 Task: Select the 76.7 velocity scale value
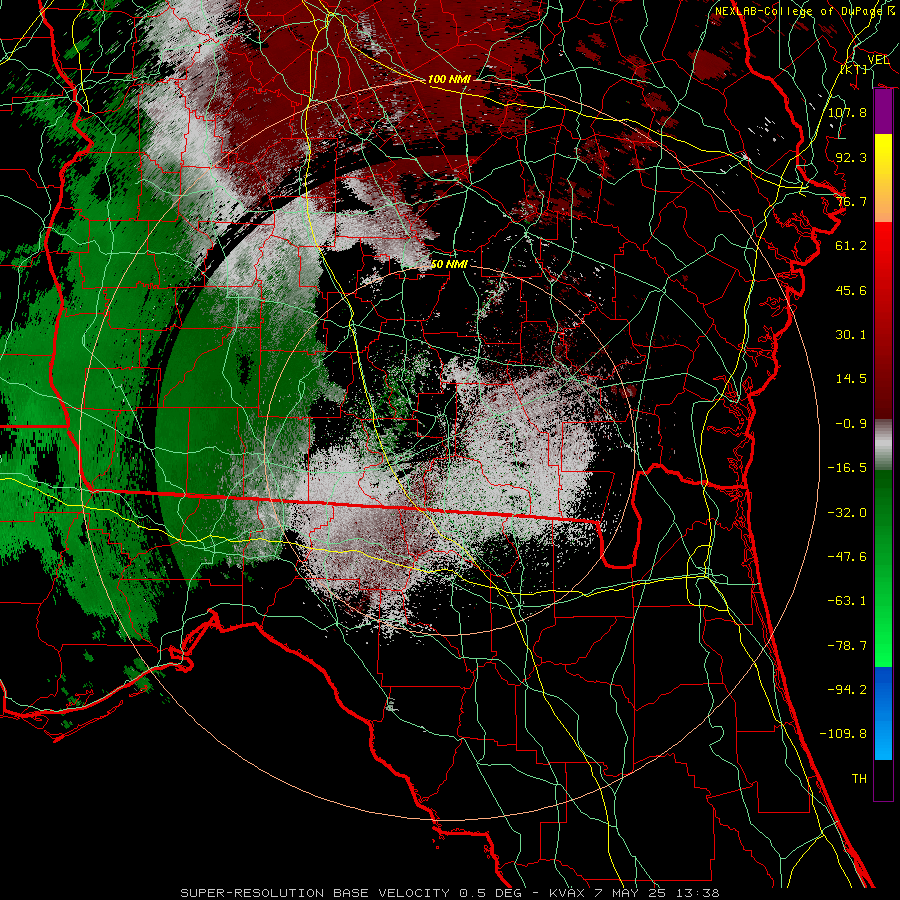click(x=851, y=201)
